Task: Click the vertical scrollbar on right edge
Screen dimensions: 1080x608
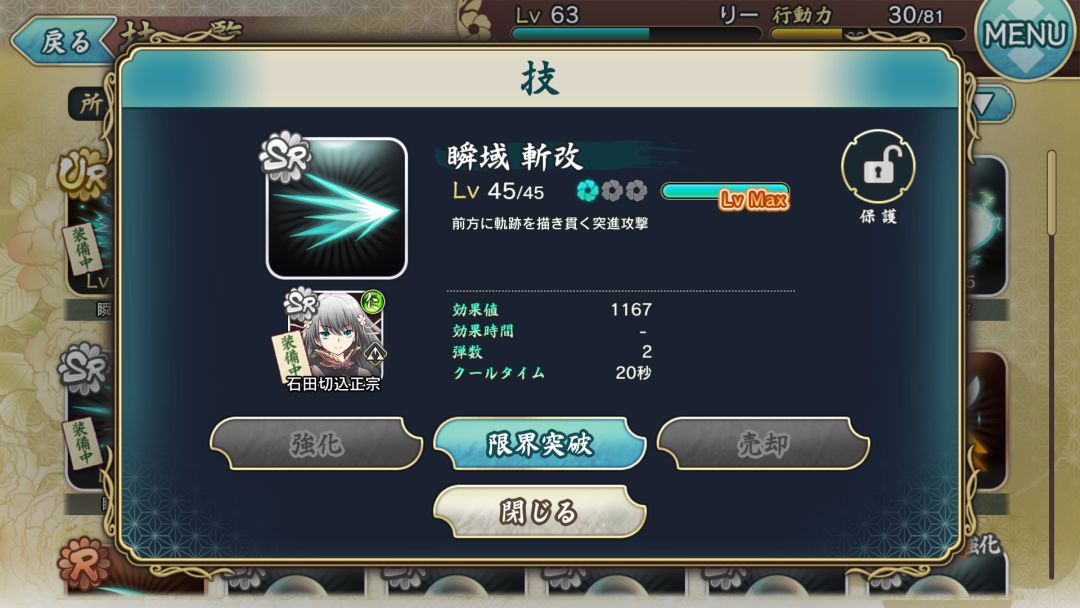Action: [x=1052, y=365]
